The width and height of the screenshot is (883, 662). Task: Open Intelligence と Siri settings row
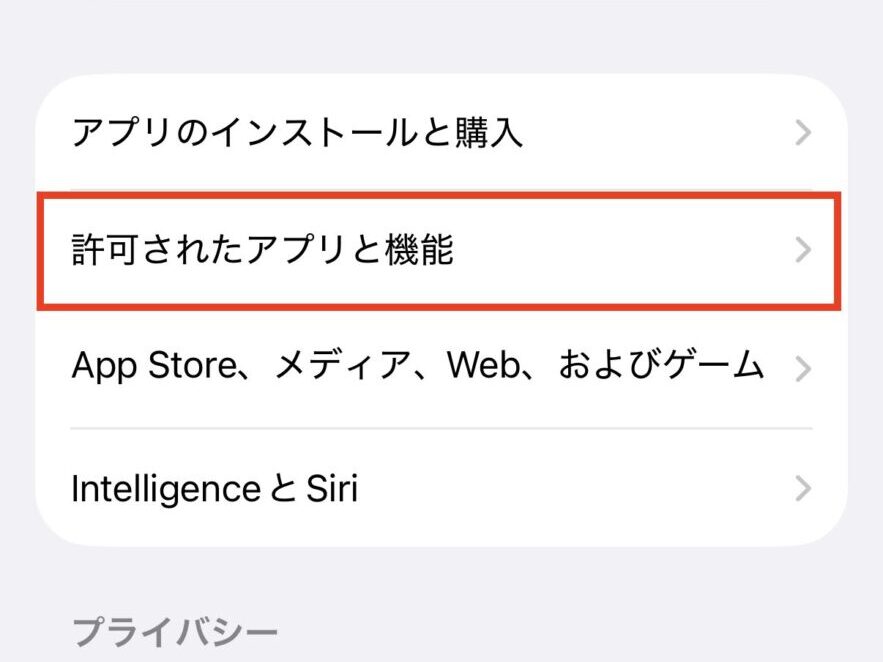[440, 489]
